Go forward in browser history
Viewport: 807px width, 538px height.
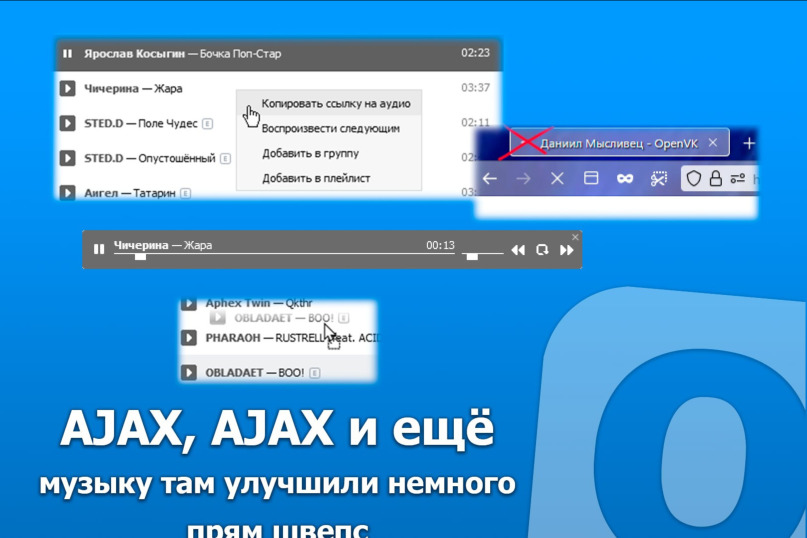[523, 179]
